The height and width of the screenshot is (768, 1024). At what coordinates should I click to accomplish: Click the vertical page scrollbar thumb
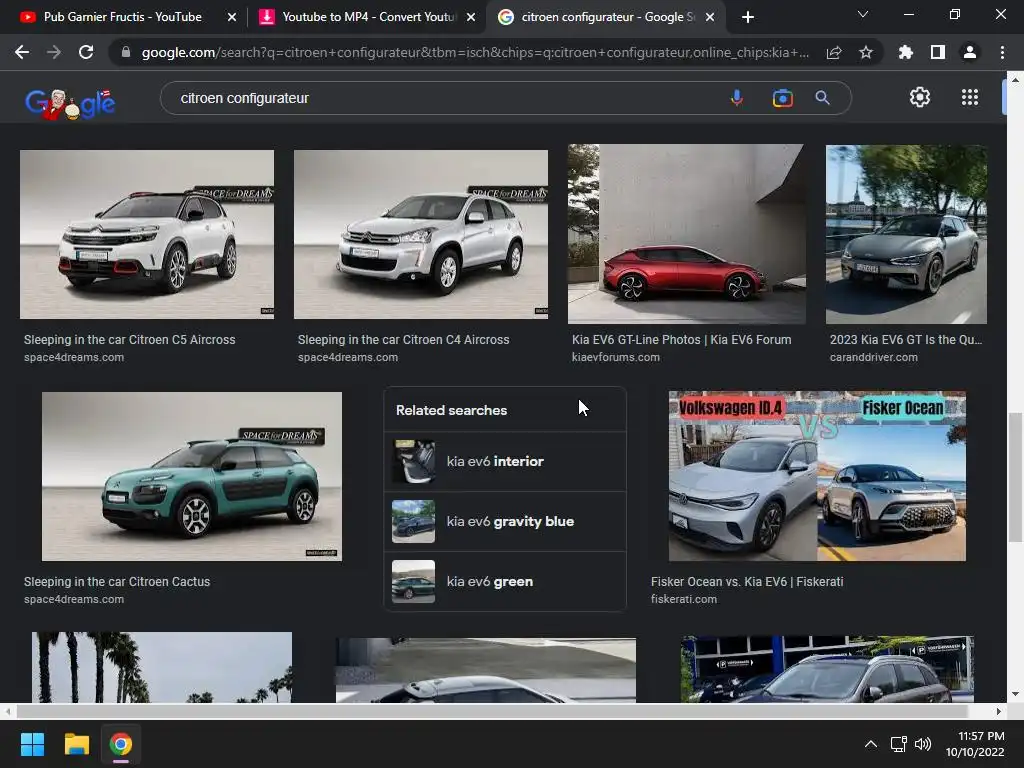coord(1015,477)
